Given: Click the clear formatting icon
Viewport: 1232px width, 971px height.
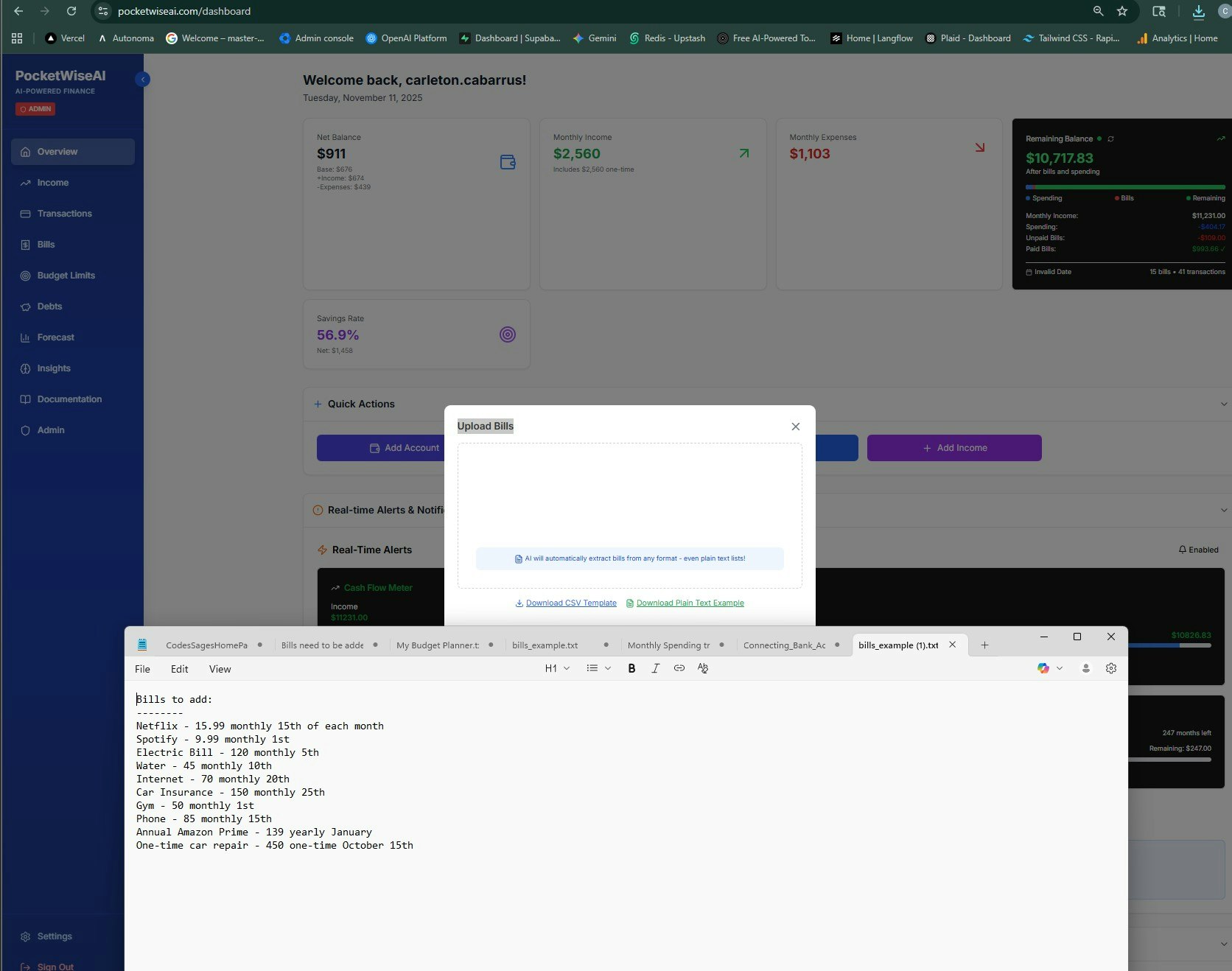Looking at the screenshot, I should point(703,668).
